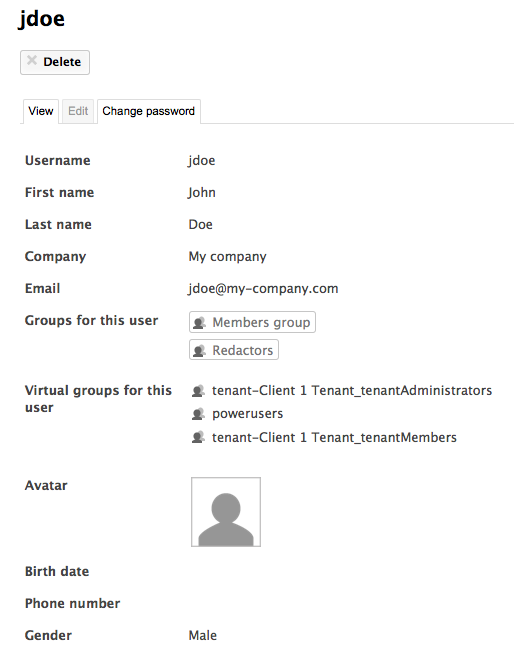Open the Edit tab

click(78, 111)
